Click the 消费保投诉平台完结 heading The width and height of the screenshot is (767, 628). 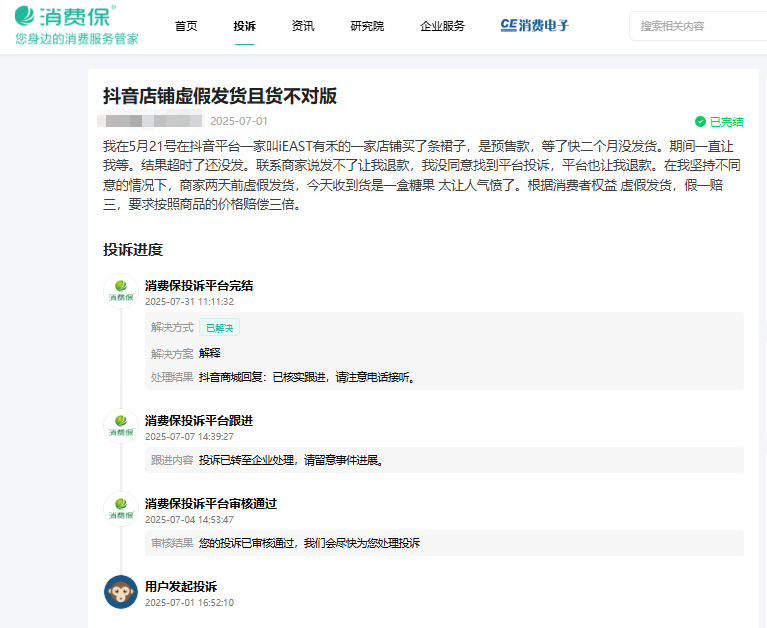click(x=199, y=286)
